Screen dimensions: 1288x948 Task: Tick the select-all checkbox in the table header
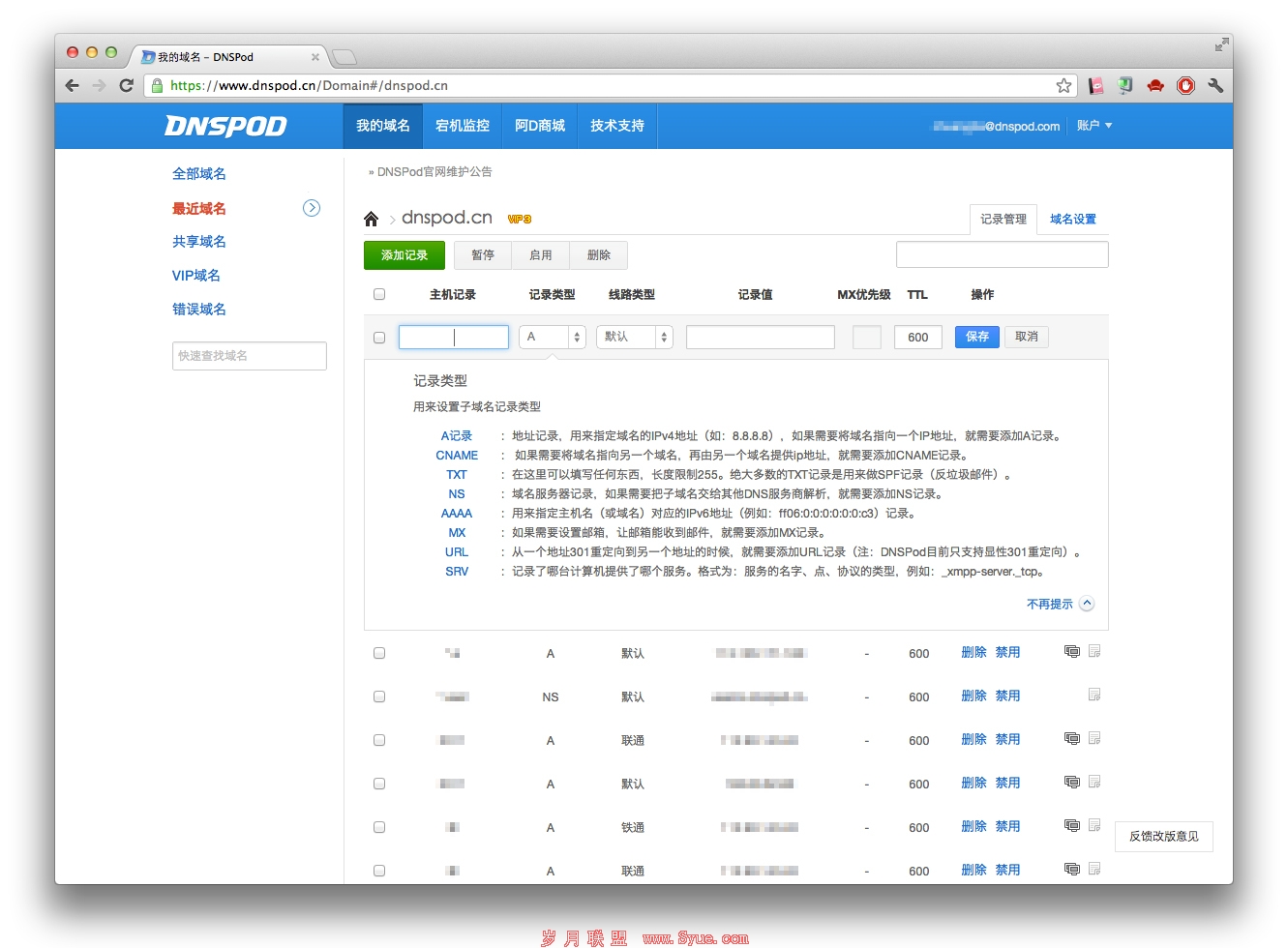[x=379, y=294]
